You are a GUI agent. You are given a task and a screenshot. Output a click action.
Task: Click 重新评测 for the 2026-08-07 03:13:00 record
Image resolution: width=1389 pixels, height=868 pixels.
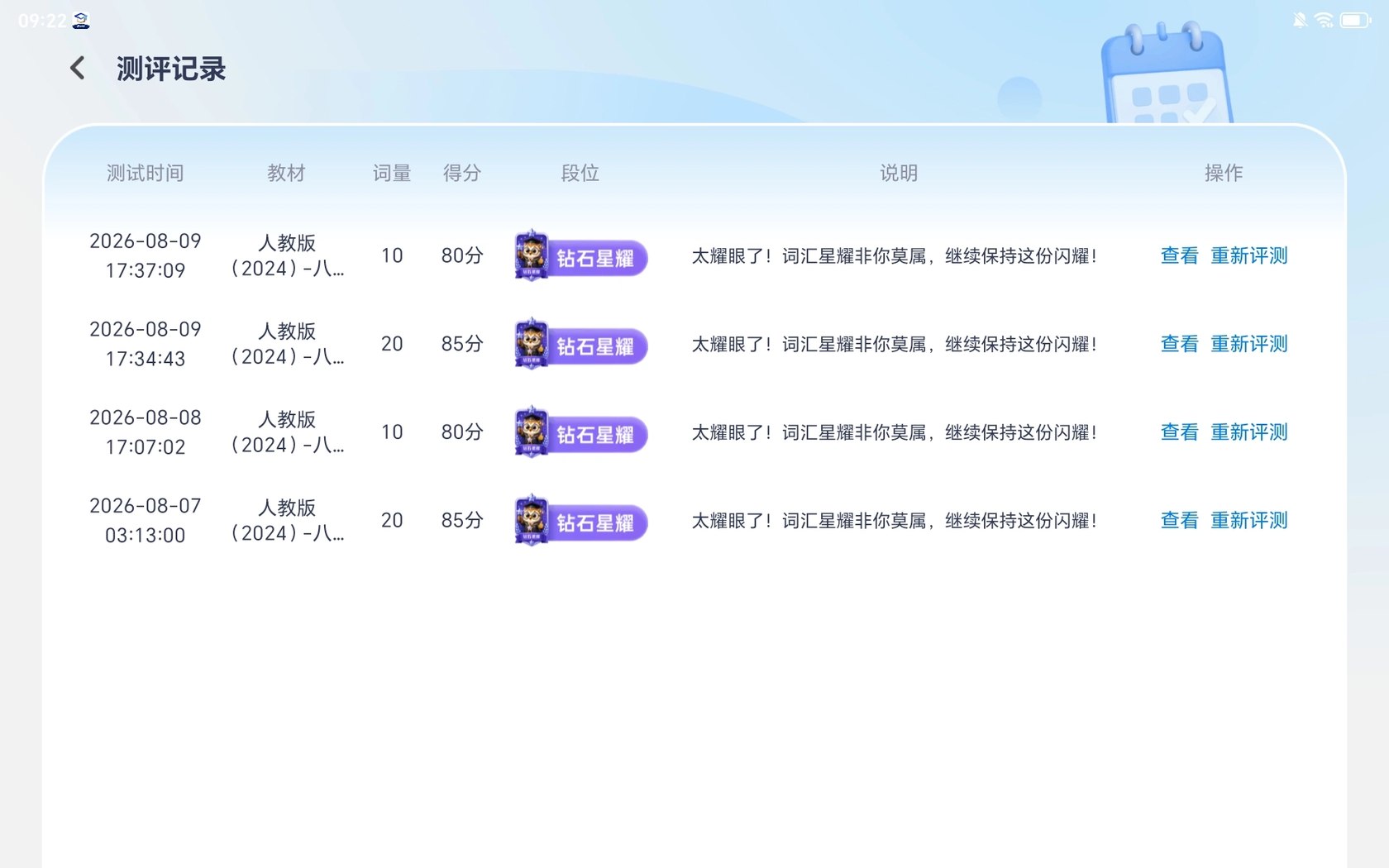(x=1249, y=521)
